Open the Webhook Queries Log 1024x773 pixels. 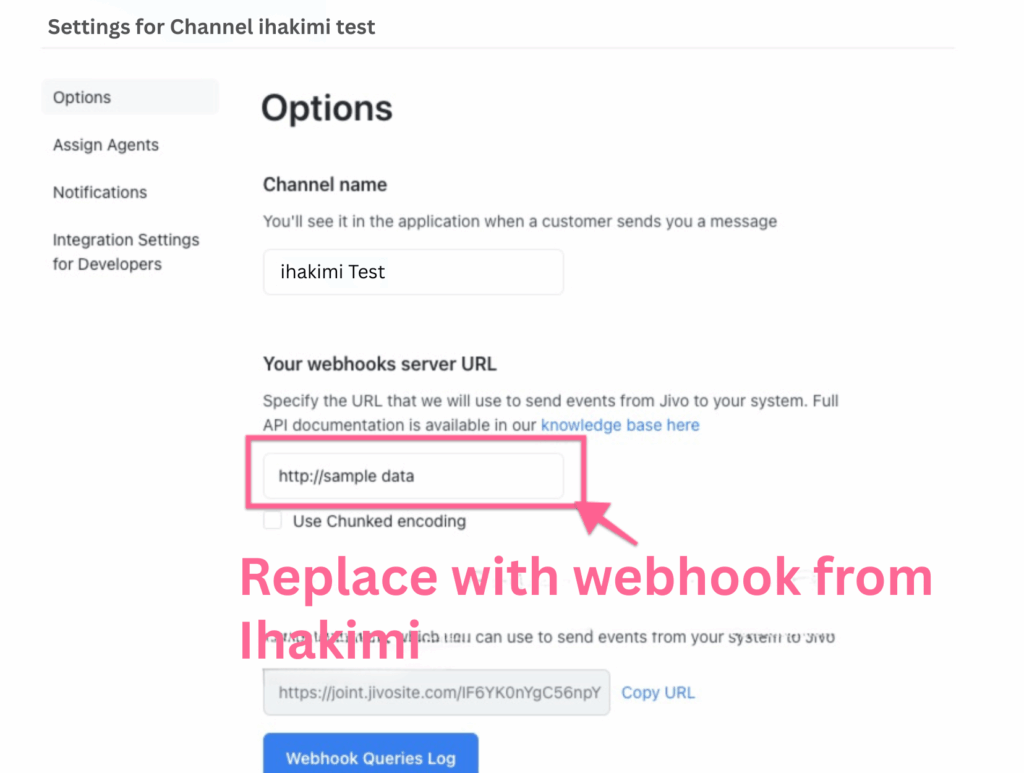370,757
